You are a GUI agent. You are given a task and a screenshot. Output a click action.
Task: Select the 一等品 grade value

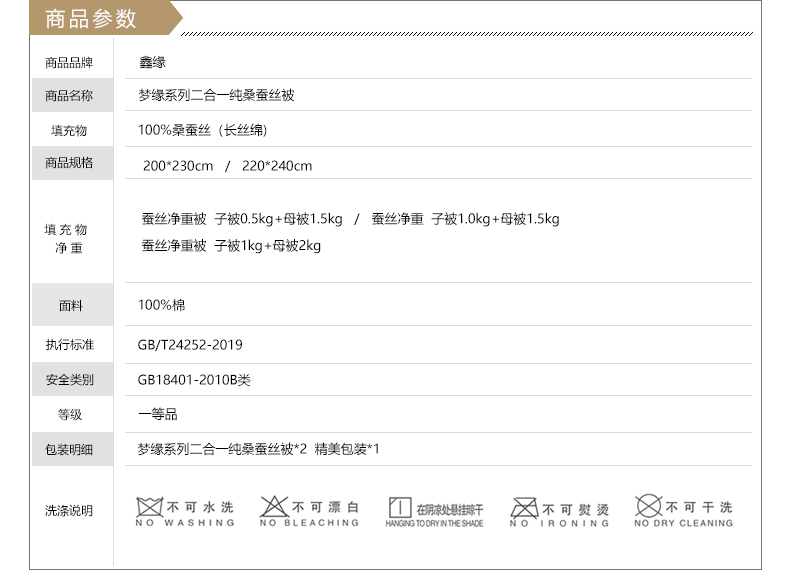point(157,414)
